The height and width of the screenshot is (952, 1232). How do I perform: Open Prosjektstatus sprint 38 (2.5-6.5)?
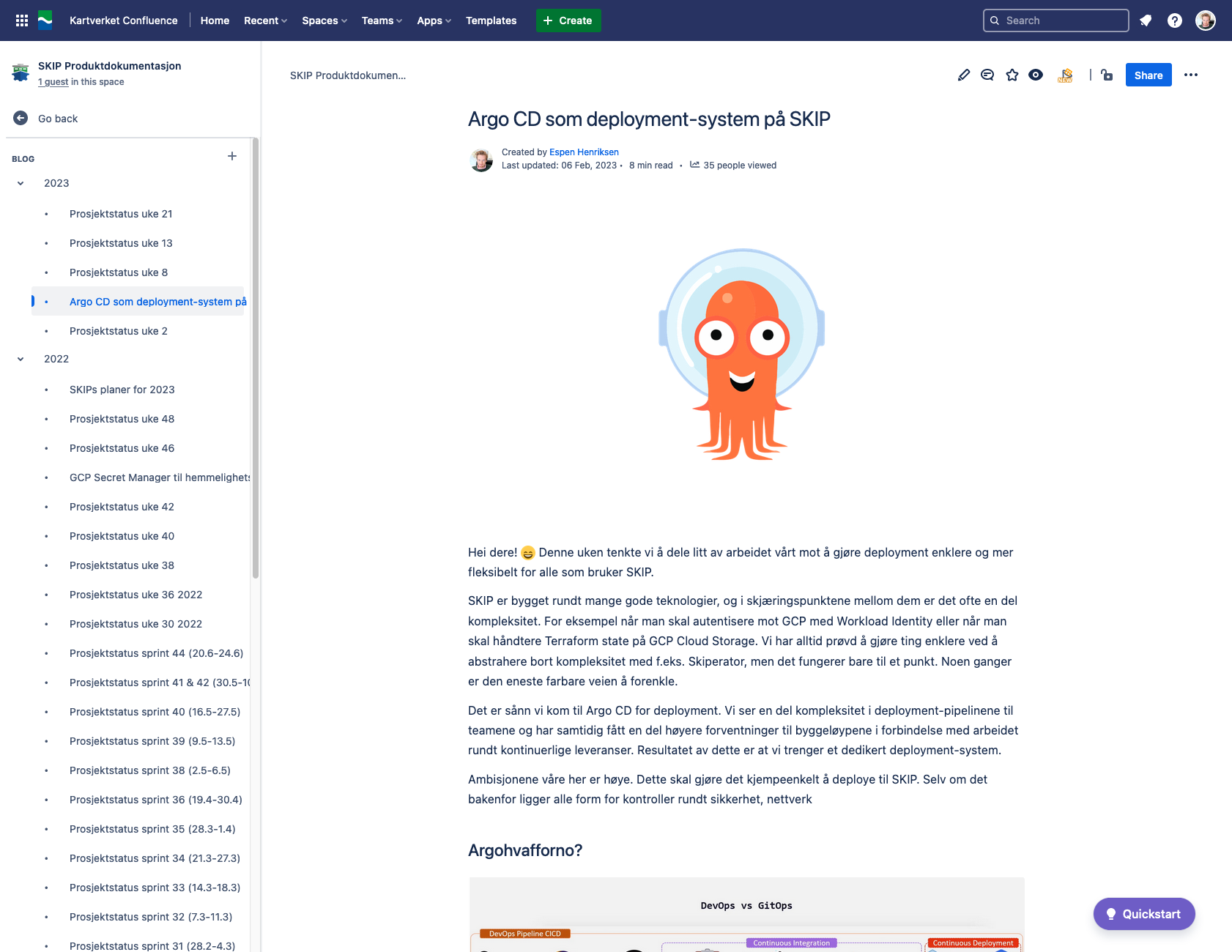[150, 770]
